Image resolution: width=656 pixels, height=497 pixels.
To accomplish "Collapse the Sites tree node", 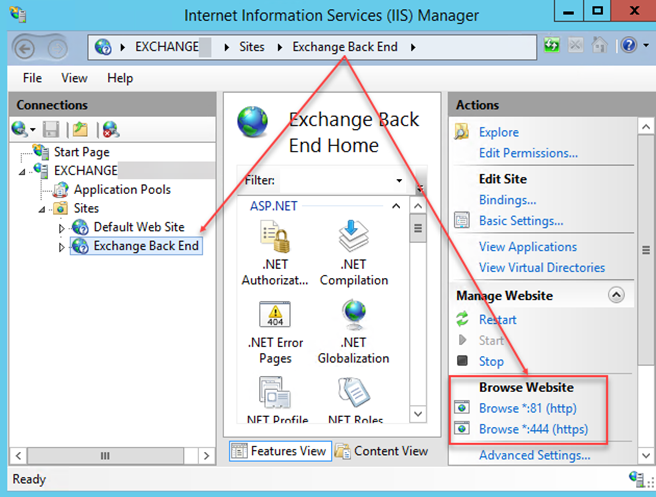I will point(42,209).
